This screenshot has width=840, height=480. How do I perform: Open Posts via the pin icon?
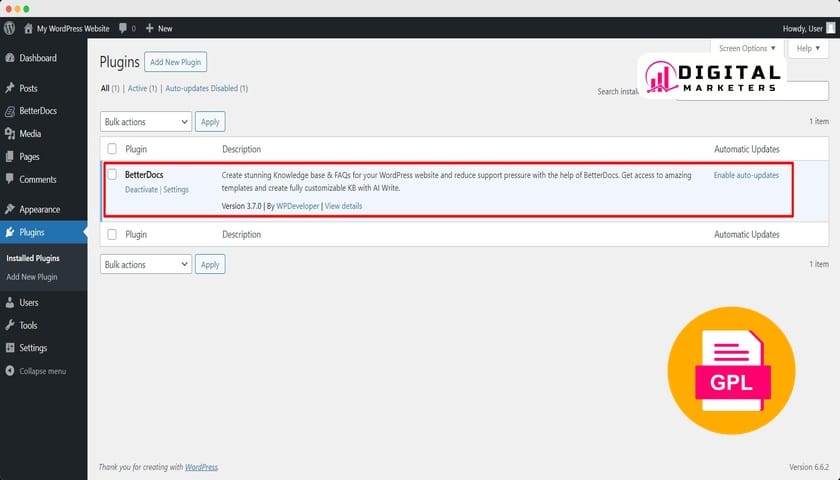tap(9, 88)
